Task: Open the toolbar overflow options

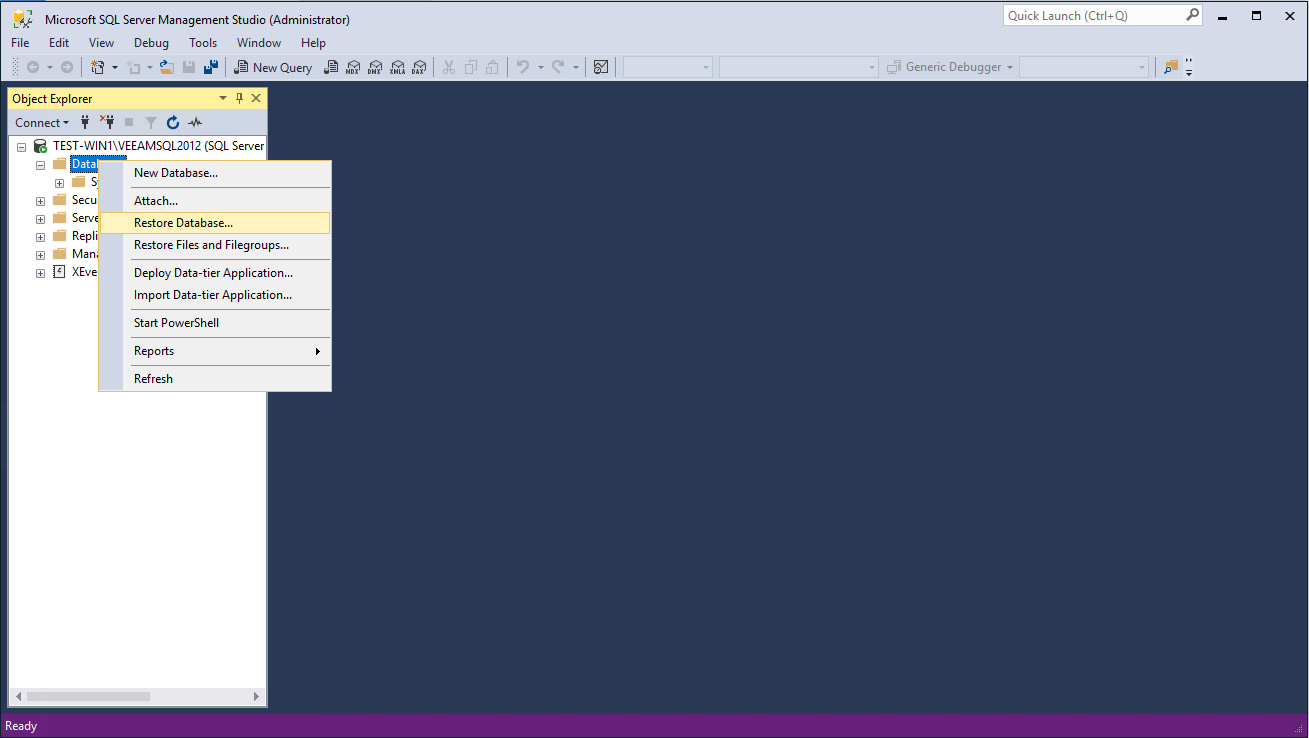Action: pyautogui.click(x=1189, y=67)
